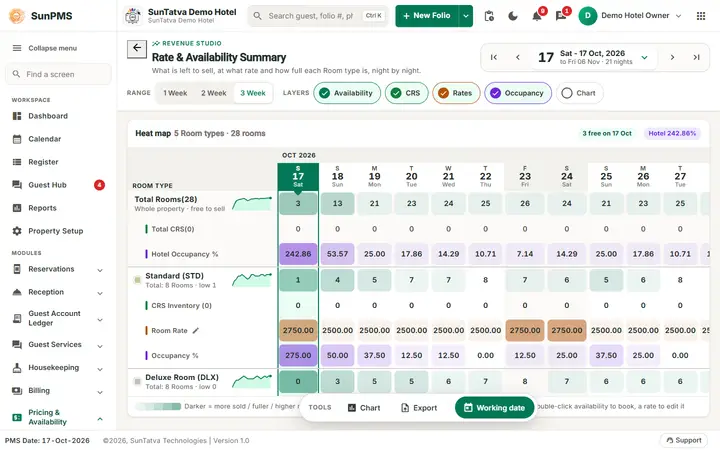Click the New Folio button
Viewport: 720px width, 450px height.
coord(427,16)
